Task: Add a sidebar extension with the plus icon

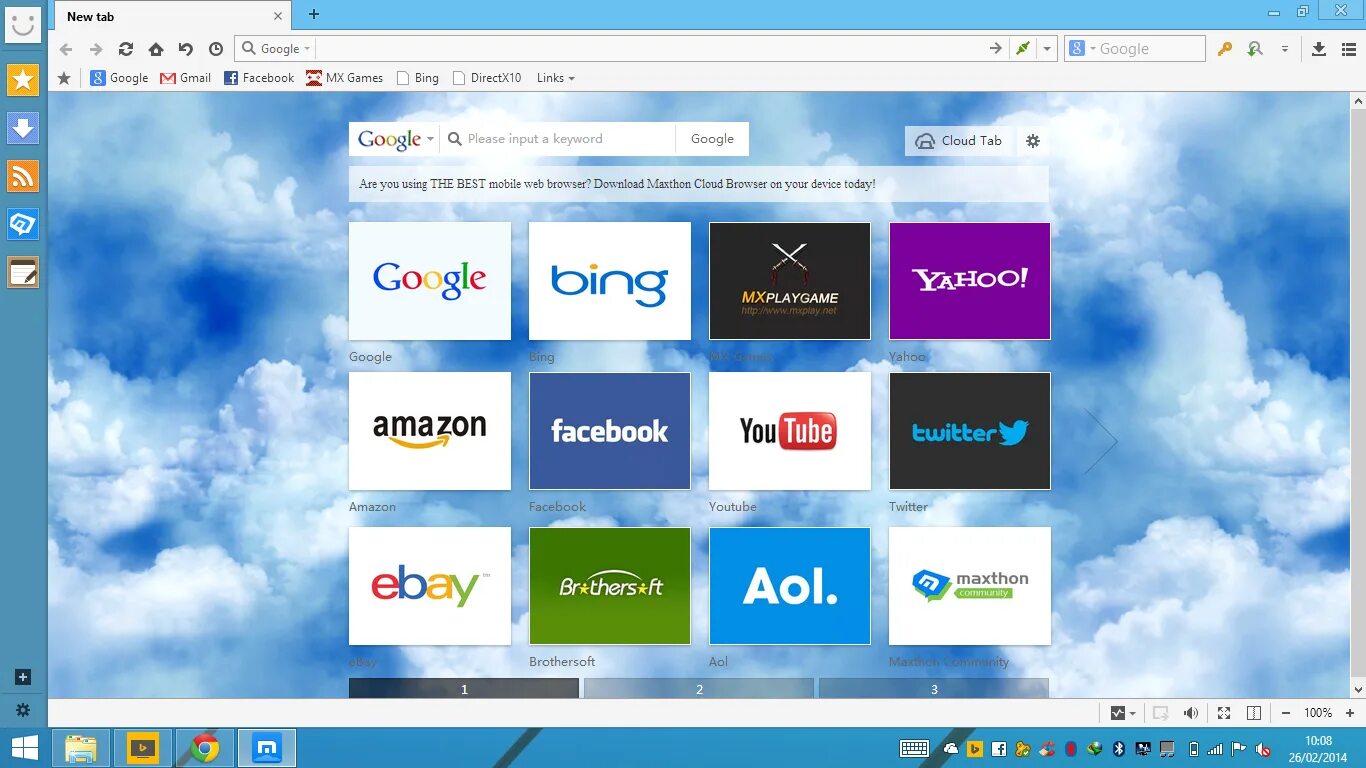Action: (x=23, y=677)
